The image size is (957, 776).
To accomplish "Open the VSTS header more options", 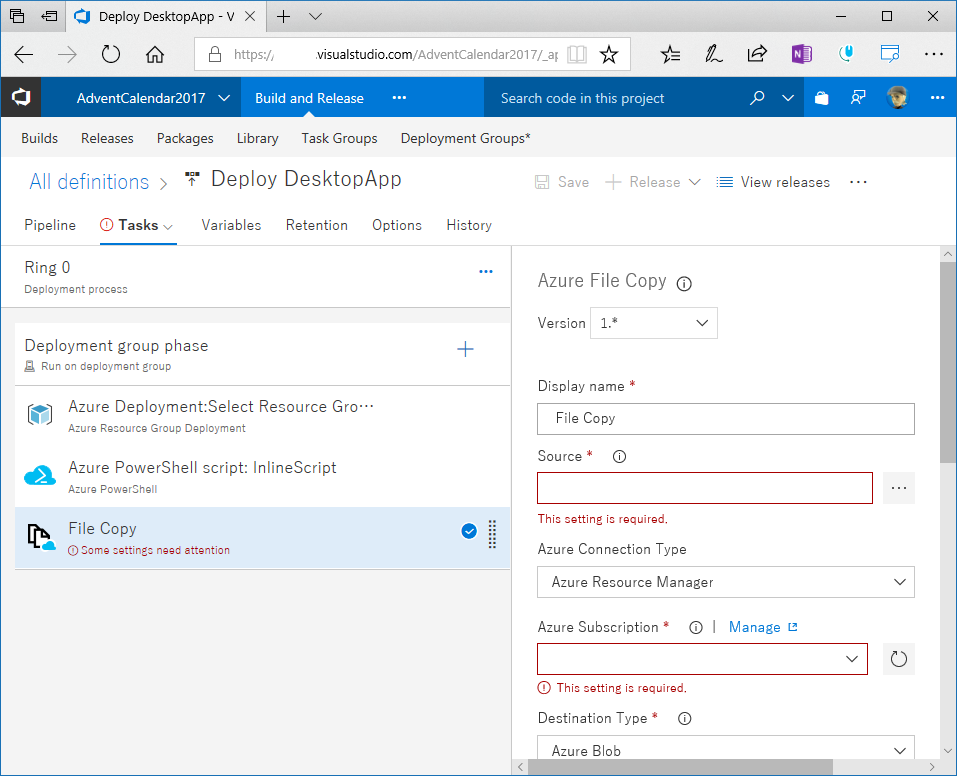I will (937, 98).
